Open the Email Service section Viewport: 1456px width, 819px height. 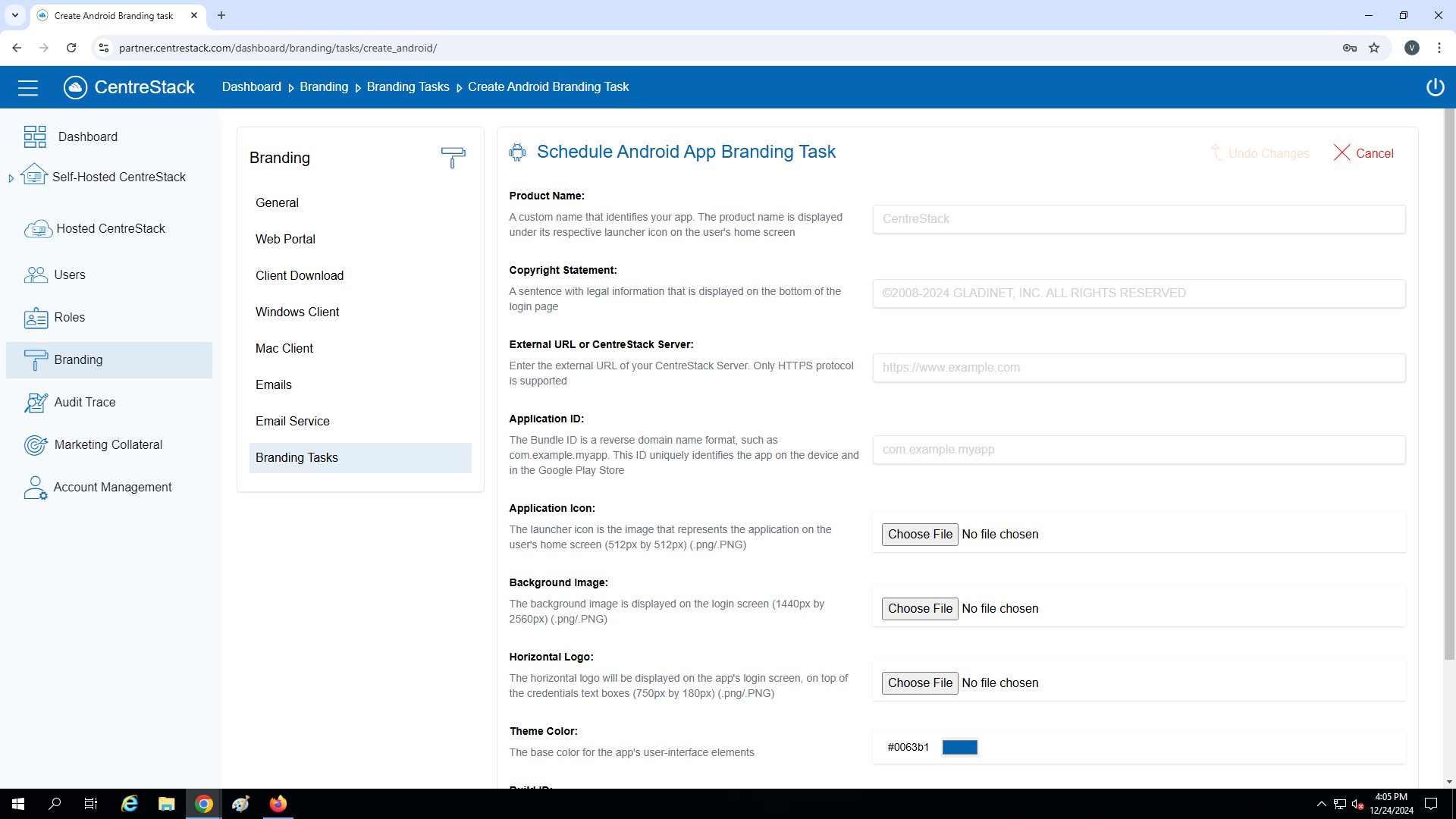coord(360,421)
